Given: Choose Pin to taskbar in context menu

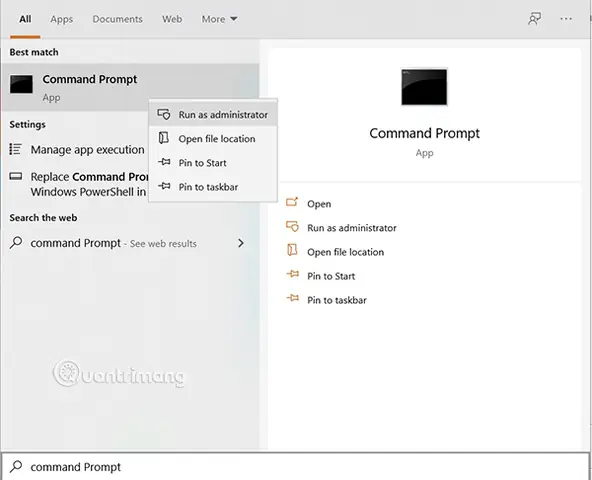Looking at the screenshot, I should click(213, 187).
